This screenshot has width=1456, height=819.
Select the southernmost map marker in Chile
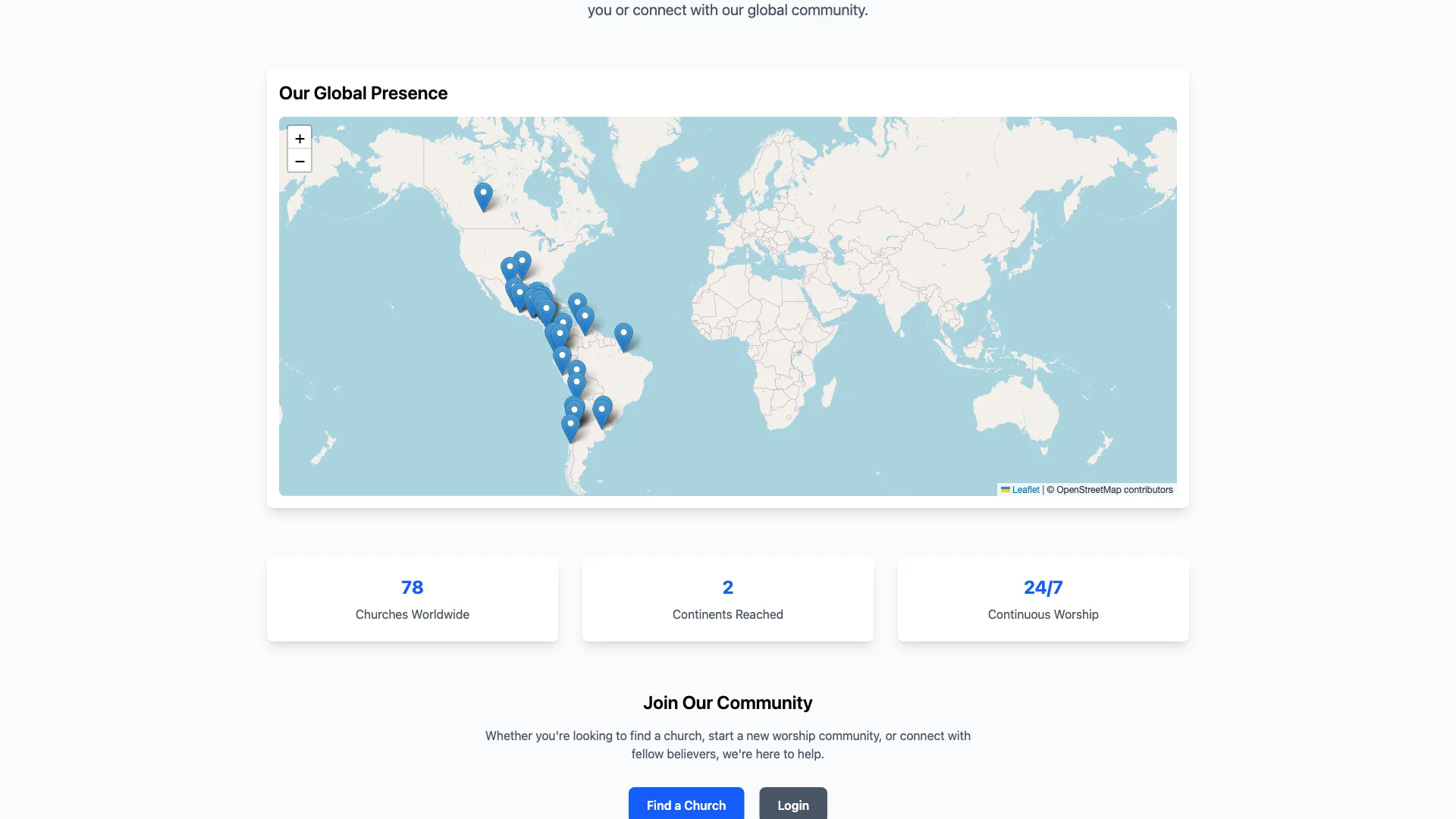[x=570, y=428]
